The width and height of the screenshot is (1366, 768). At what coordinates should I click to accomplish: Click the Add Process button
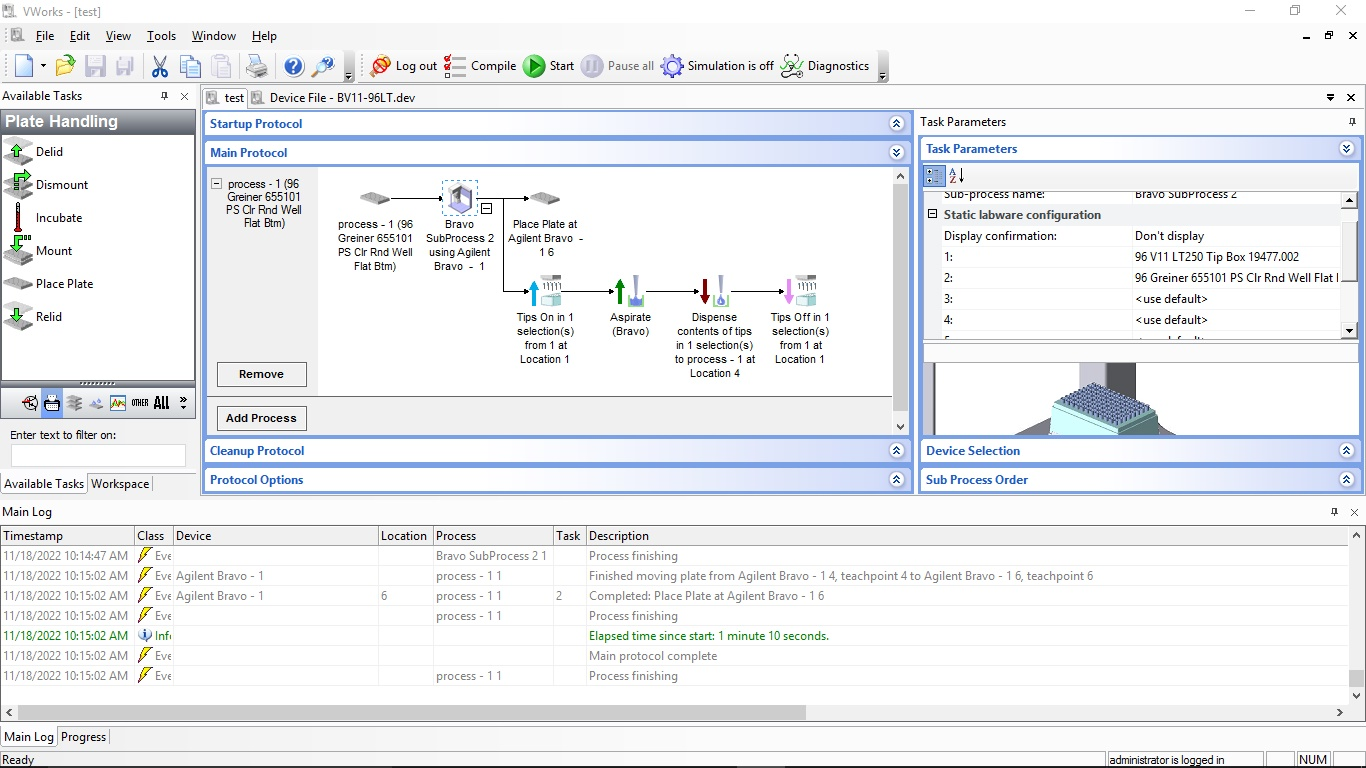click(x=261, y=418)
